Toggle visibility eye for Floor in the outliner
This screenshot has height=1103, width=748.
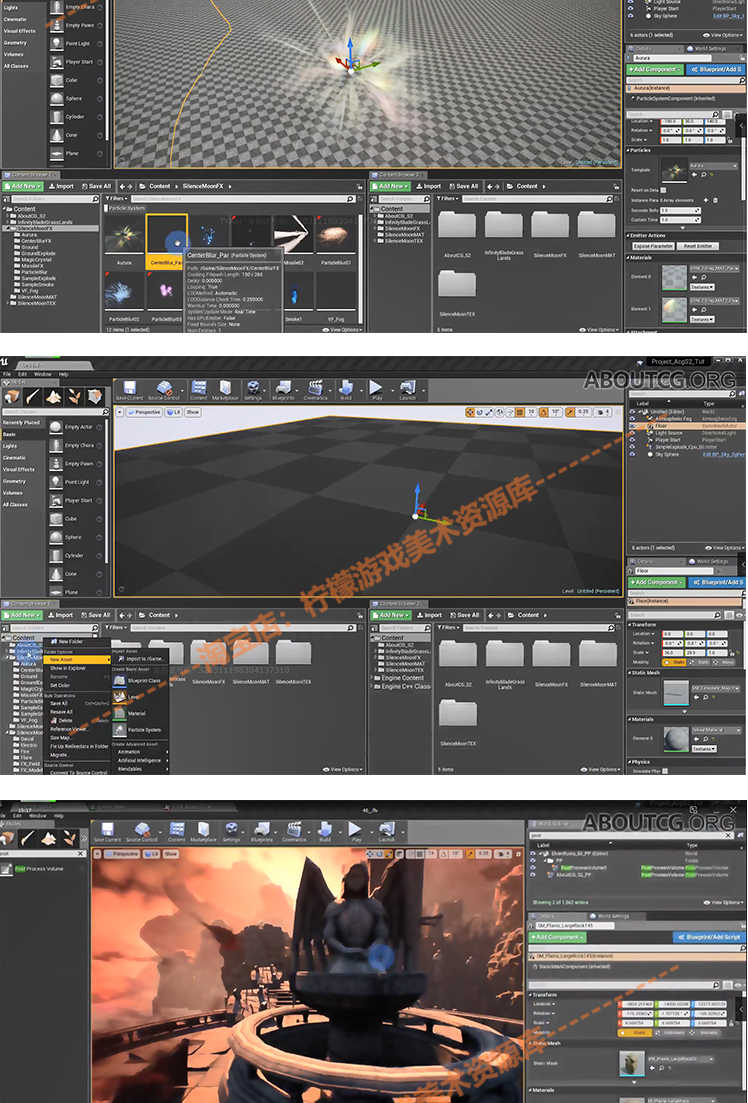pyautogui.click(x=631, y=426)
